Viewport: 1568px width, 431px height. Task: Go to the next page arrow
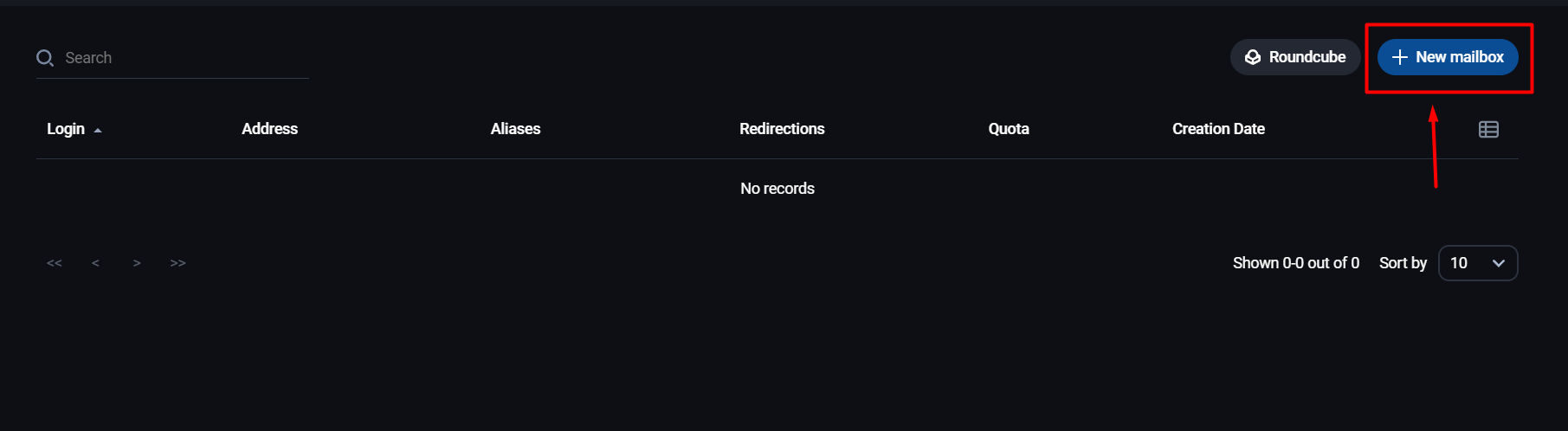click(x=137, y=263)
